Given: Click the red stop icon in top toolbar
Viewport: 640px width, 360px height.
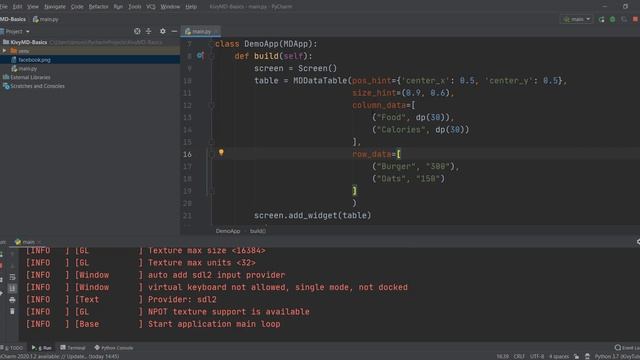Looking at the screenshot, I should coord(635,19).
